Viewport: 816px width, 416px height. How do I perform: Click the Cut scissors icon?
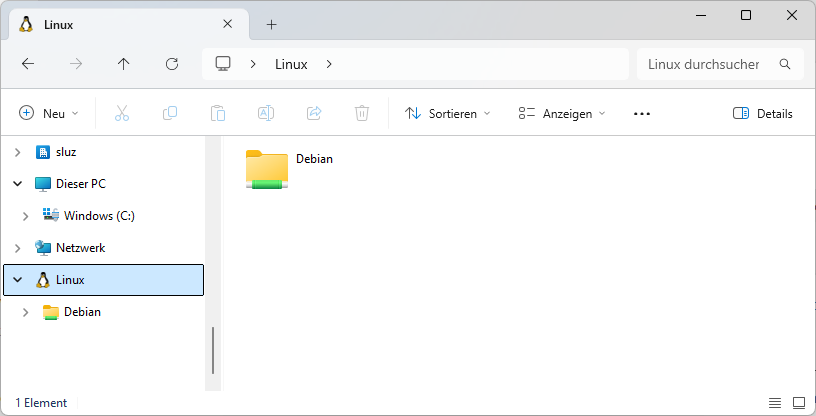tap(122, 113)
